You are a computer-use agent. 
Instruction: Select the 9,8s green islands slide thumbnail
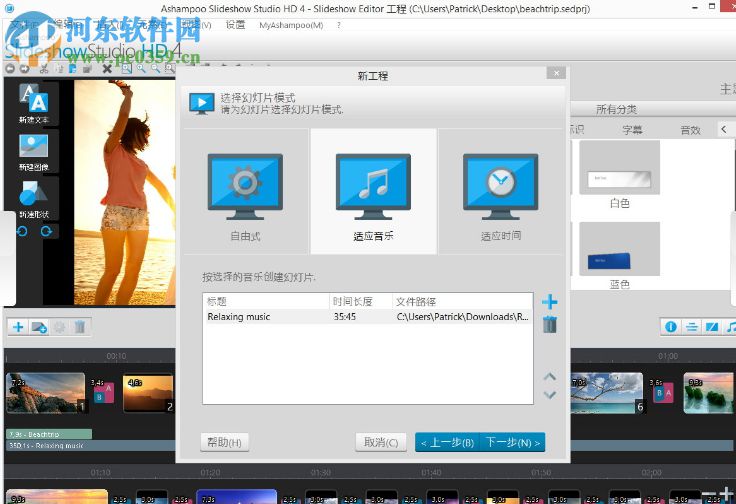click(x=708, y=393)
